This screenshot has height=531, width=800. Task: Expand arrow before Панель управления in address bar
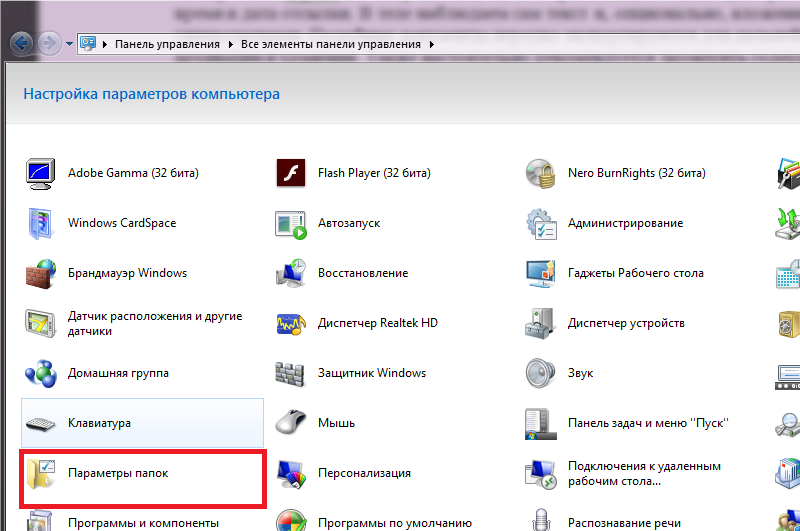click(x=105, y=44)
